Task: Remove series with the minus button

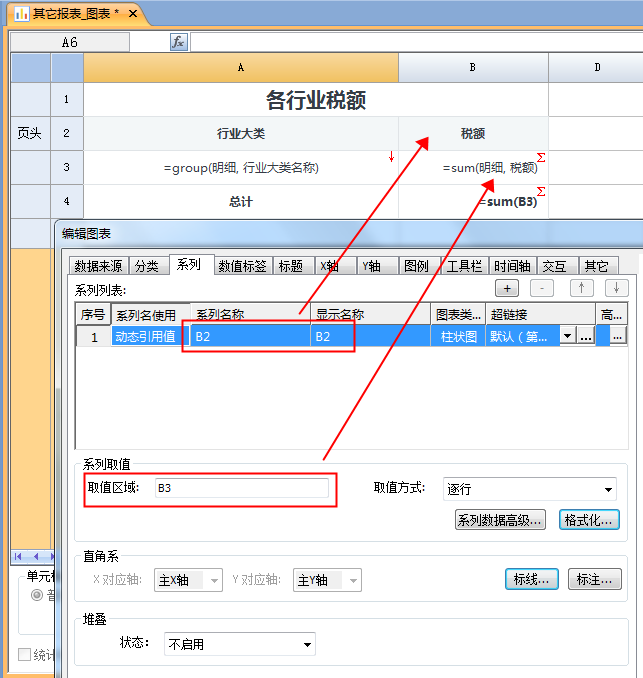Action: (x=541, y=288)
